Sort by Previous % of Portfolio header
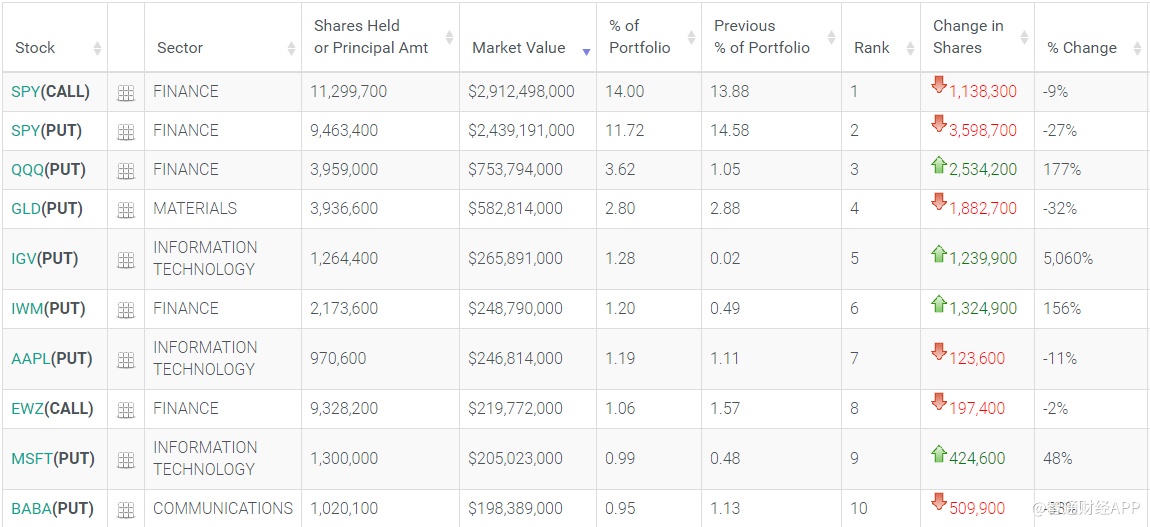 [x=762, y=37]
